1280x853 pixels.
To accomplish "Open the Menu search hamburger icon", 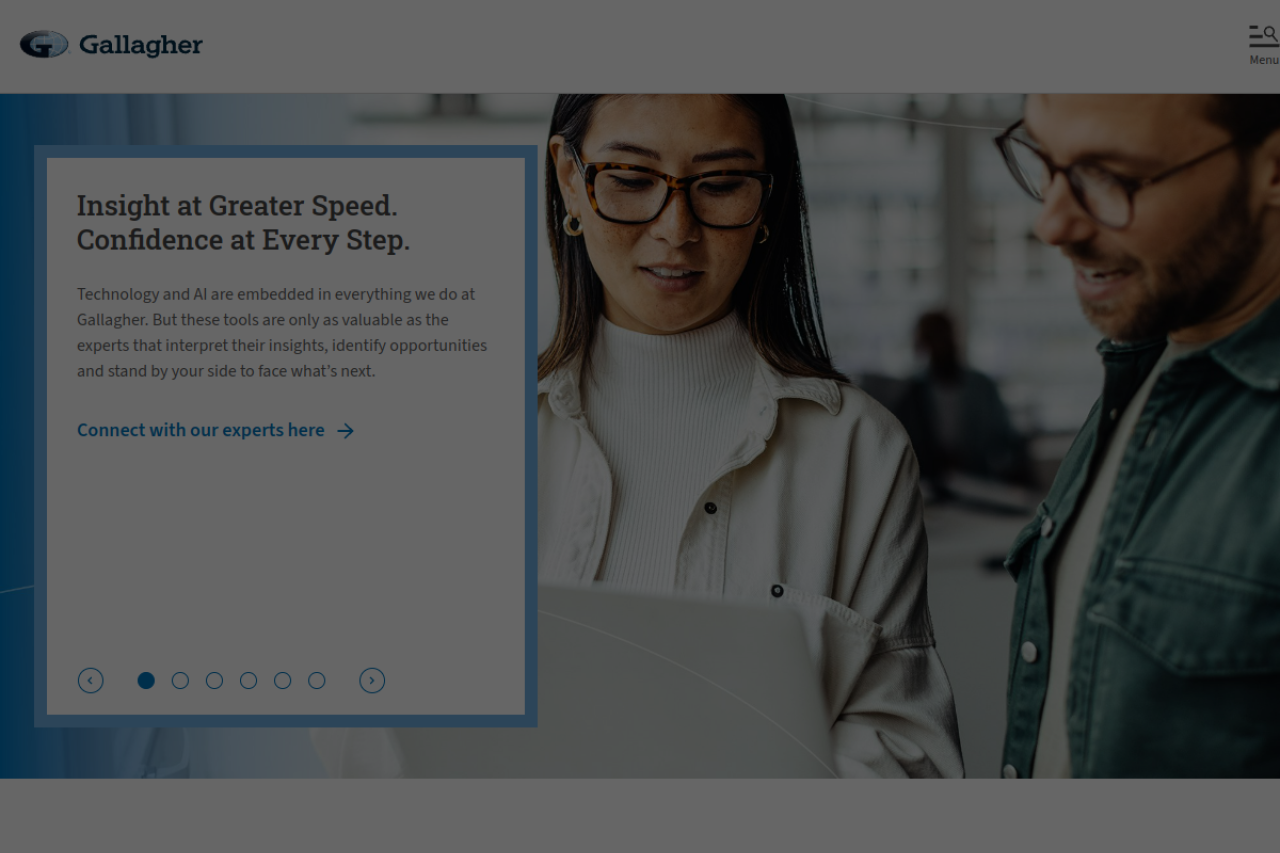I will pyautogui.click(x=1264, y=36).
